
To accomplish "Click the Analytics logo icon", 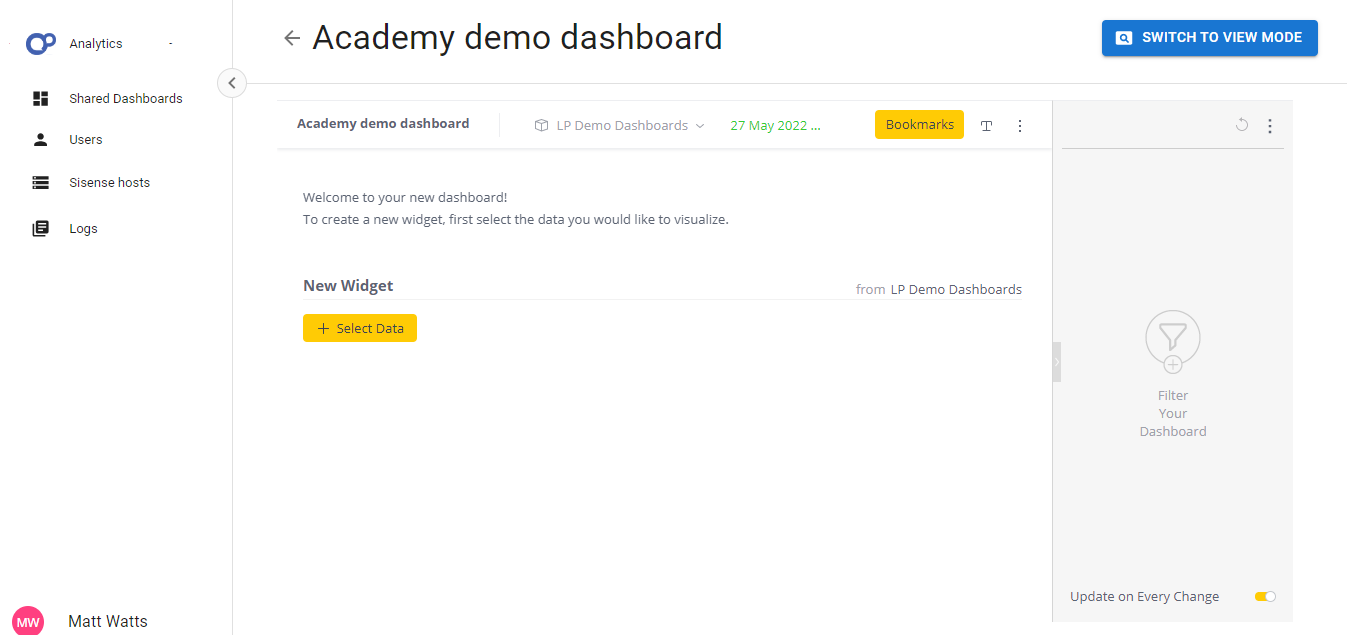I will point(40,43).
